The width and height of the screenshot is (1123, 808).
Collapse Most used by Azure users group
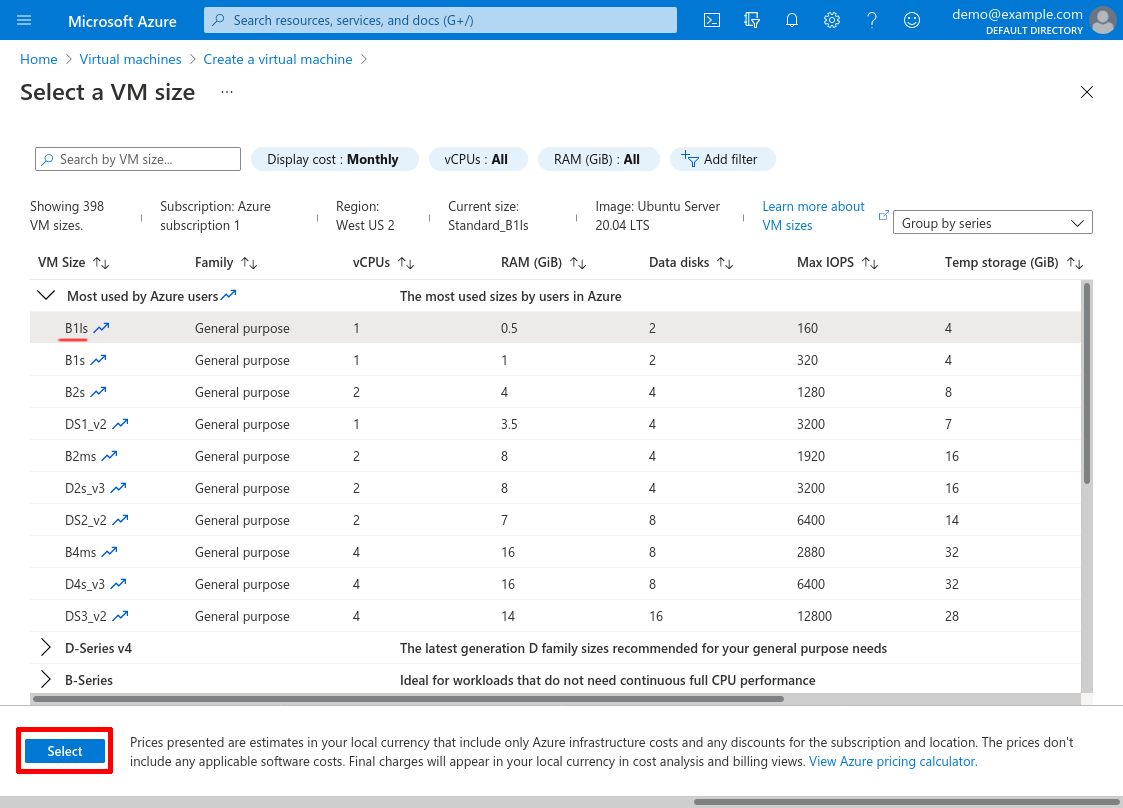point(46,295)
